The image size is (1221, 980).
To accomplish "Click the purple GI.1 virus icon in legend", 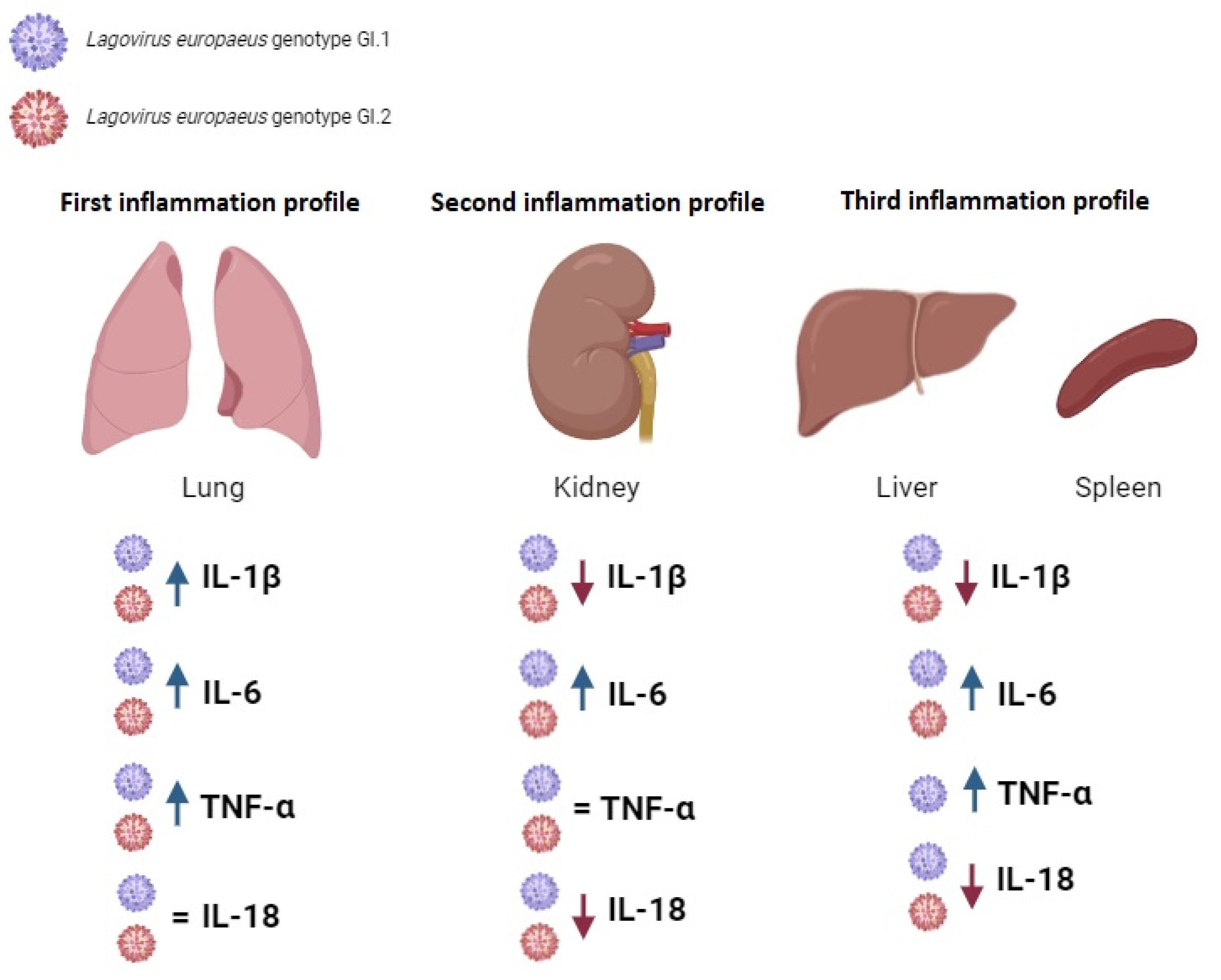I will [39, 42].
